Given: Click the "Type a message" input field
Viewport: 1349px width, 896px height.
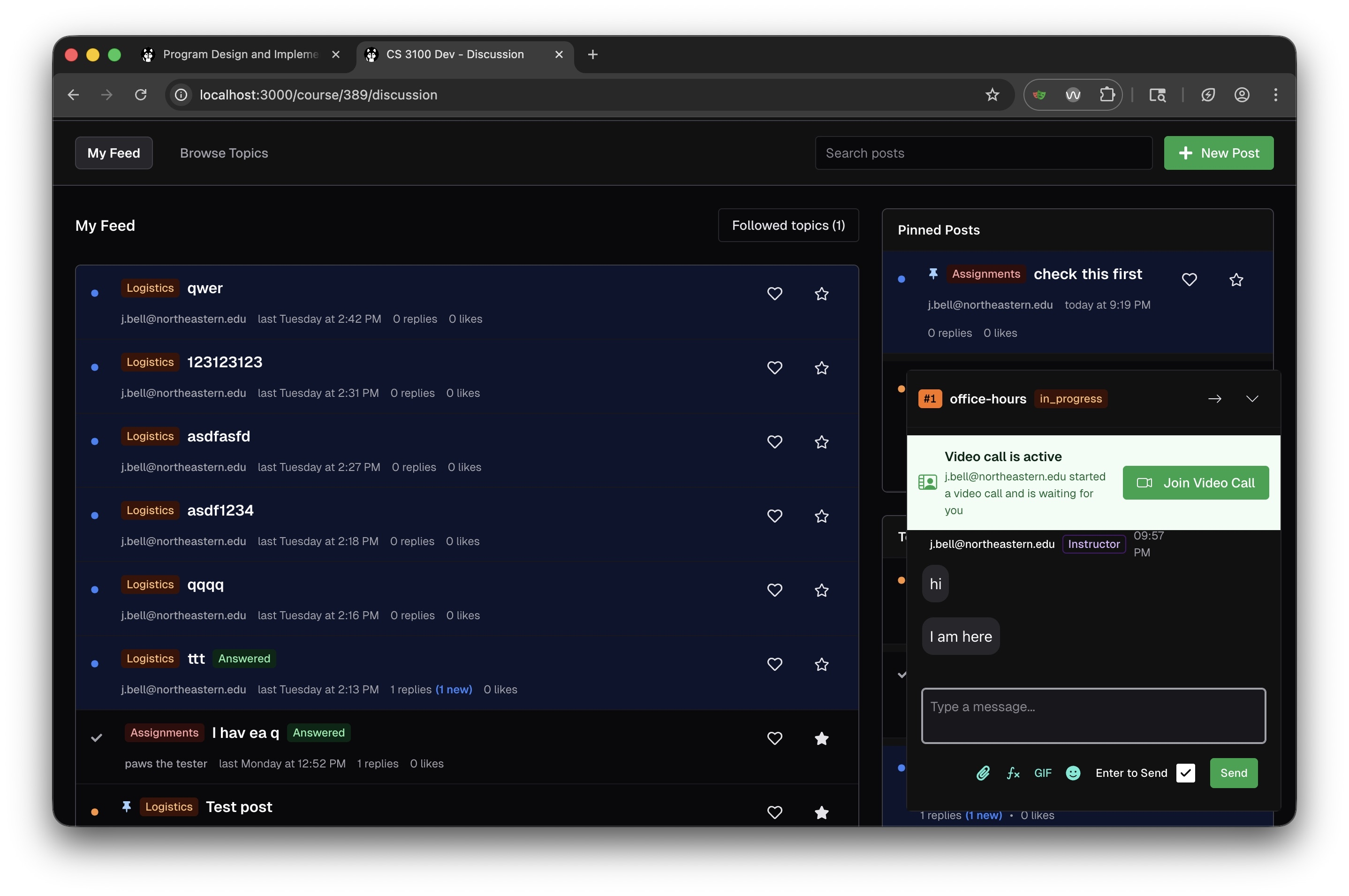Looking at the screenshot, I should pos(1092,715).
